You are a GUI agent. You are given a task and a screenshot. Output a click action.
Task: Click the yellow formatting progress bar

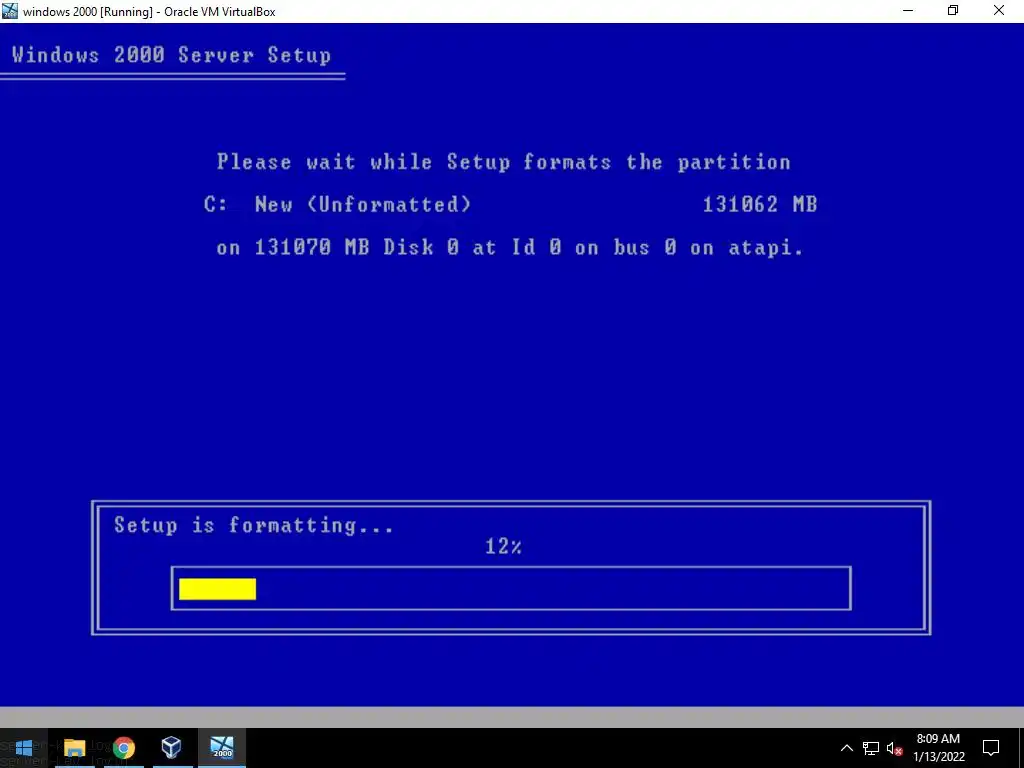(217, 589)
